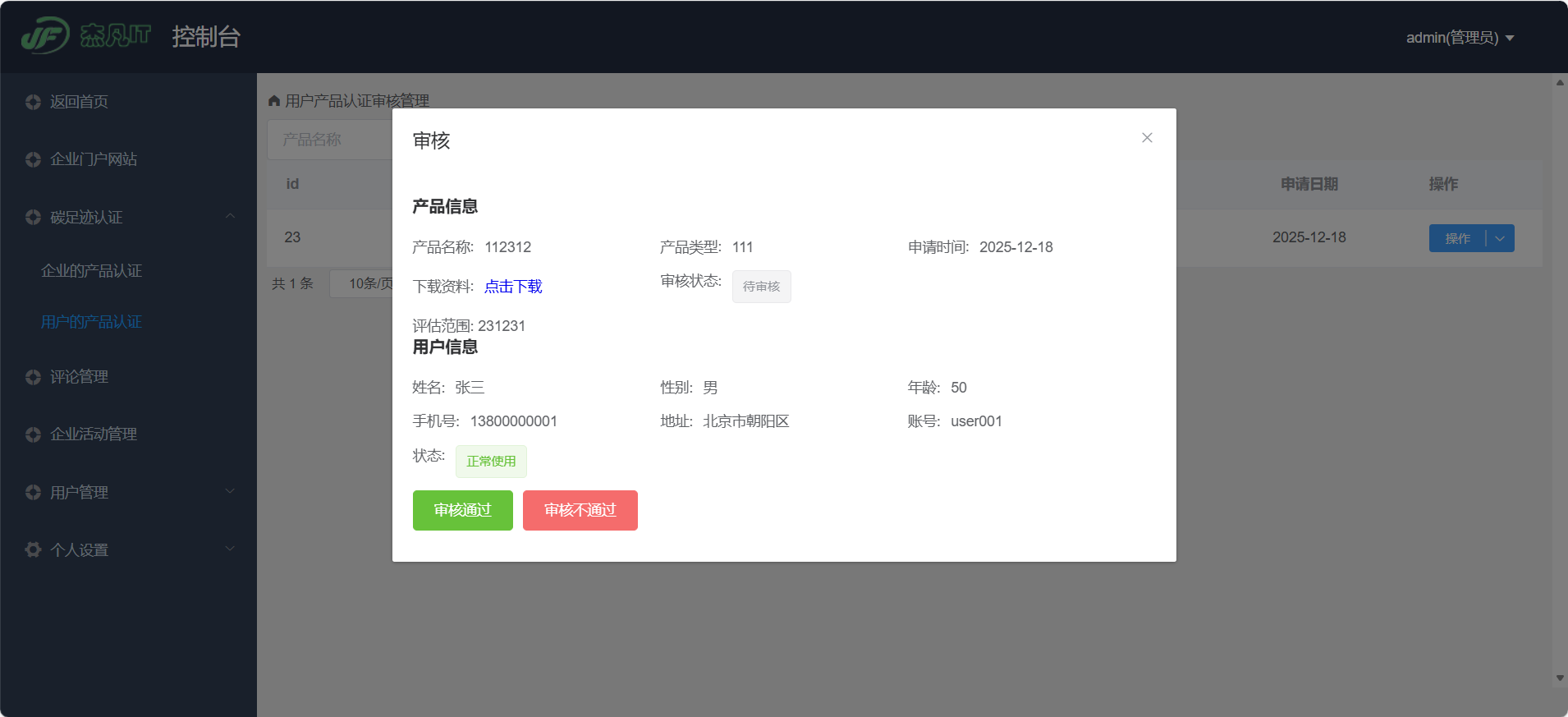The image size is (1568, 717).
Task: Click the icon beside 评论管理
Action: click(33, 377)
